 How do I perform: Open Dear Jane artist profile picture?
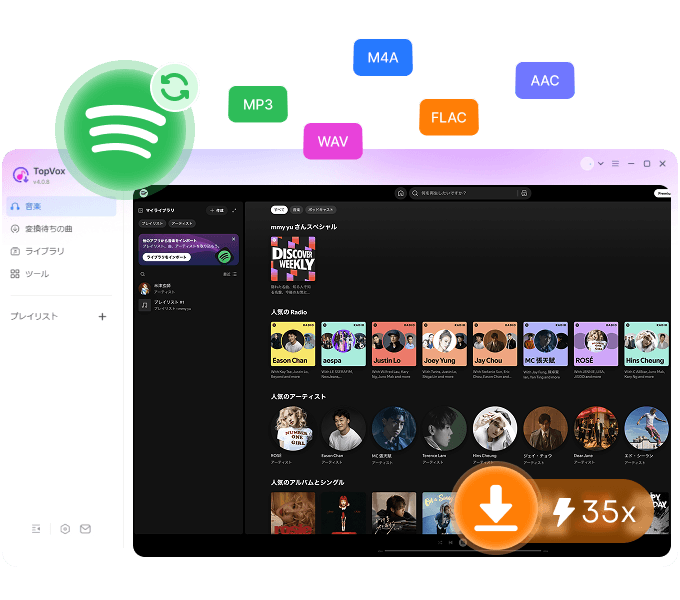point(596,428)
